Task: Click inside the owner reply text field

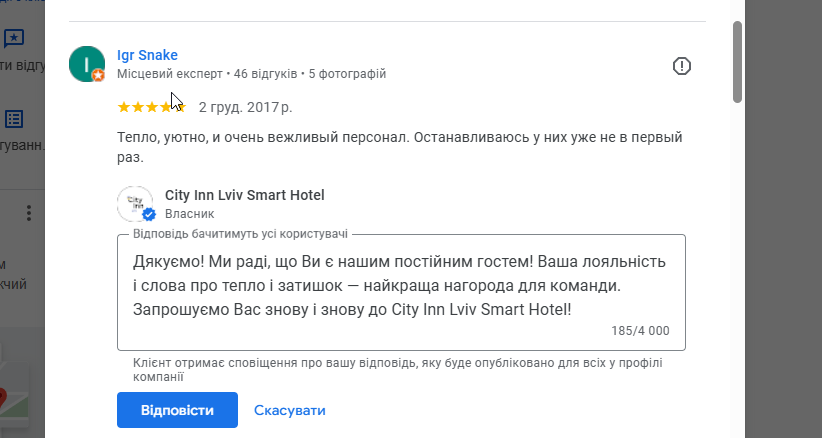Action: (400, 286)
